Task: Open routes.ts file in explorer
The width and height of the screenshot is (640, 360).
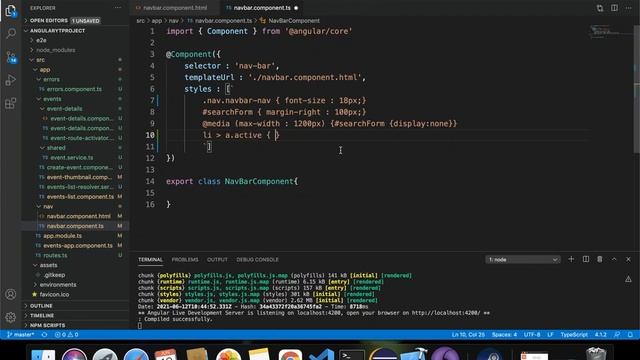Action: pos(55,256)
